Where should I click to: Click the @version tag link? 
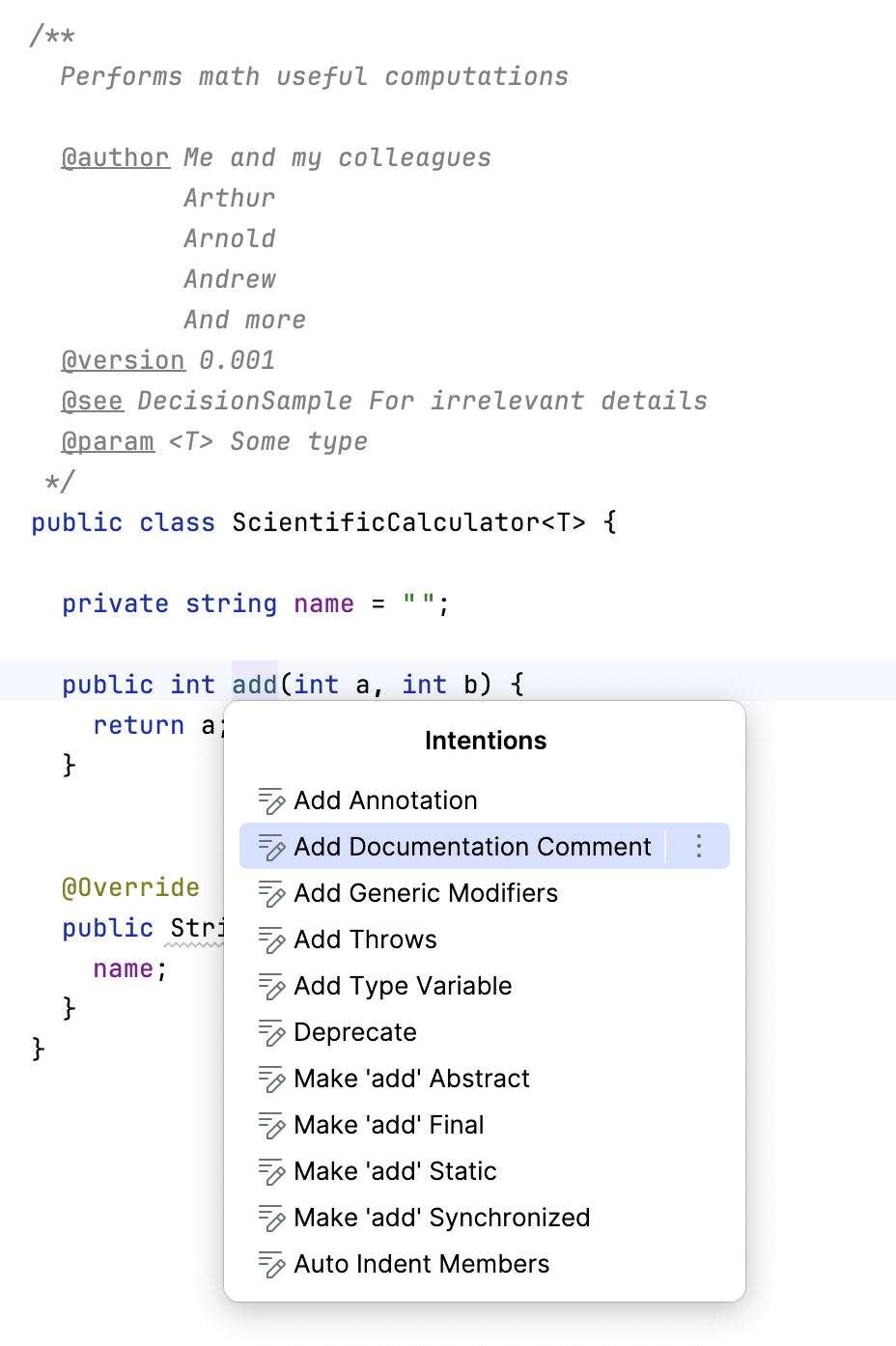tap(124, 360)
